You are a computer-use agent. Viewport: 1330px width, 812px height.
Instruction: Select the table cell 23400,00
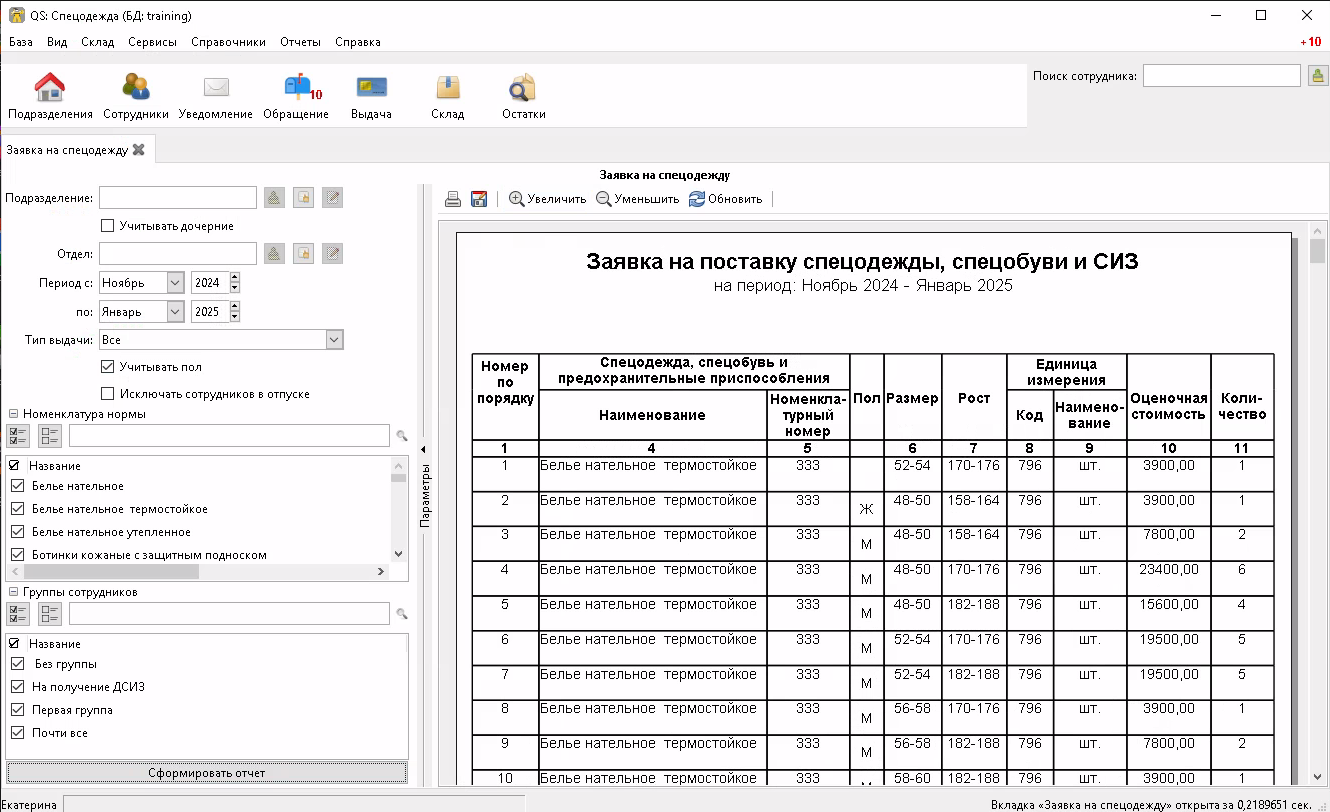click(1168, 578)
